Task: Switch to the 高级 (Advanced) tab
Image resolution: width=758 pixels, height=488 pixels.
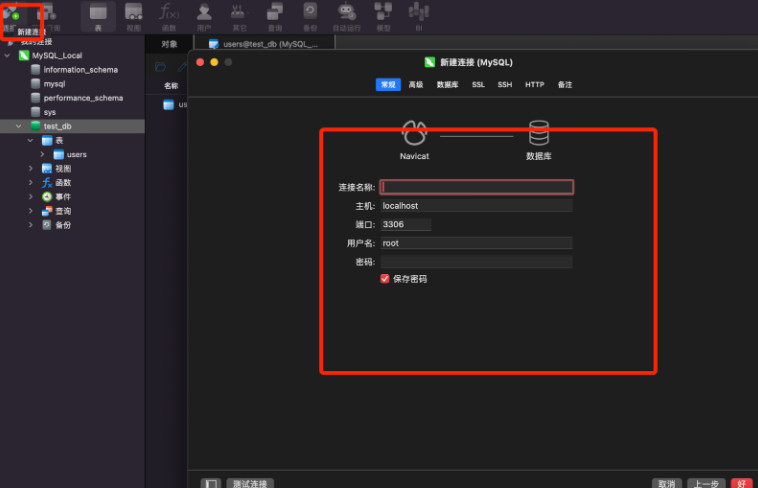Action: coord(416,85)
